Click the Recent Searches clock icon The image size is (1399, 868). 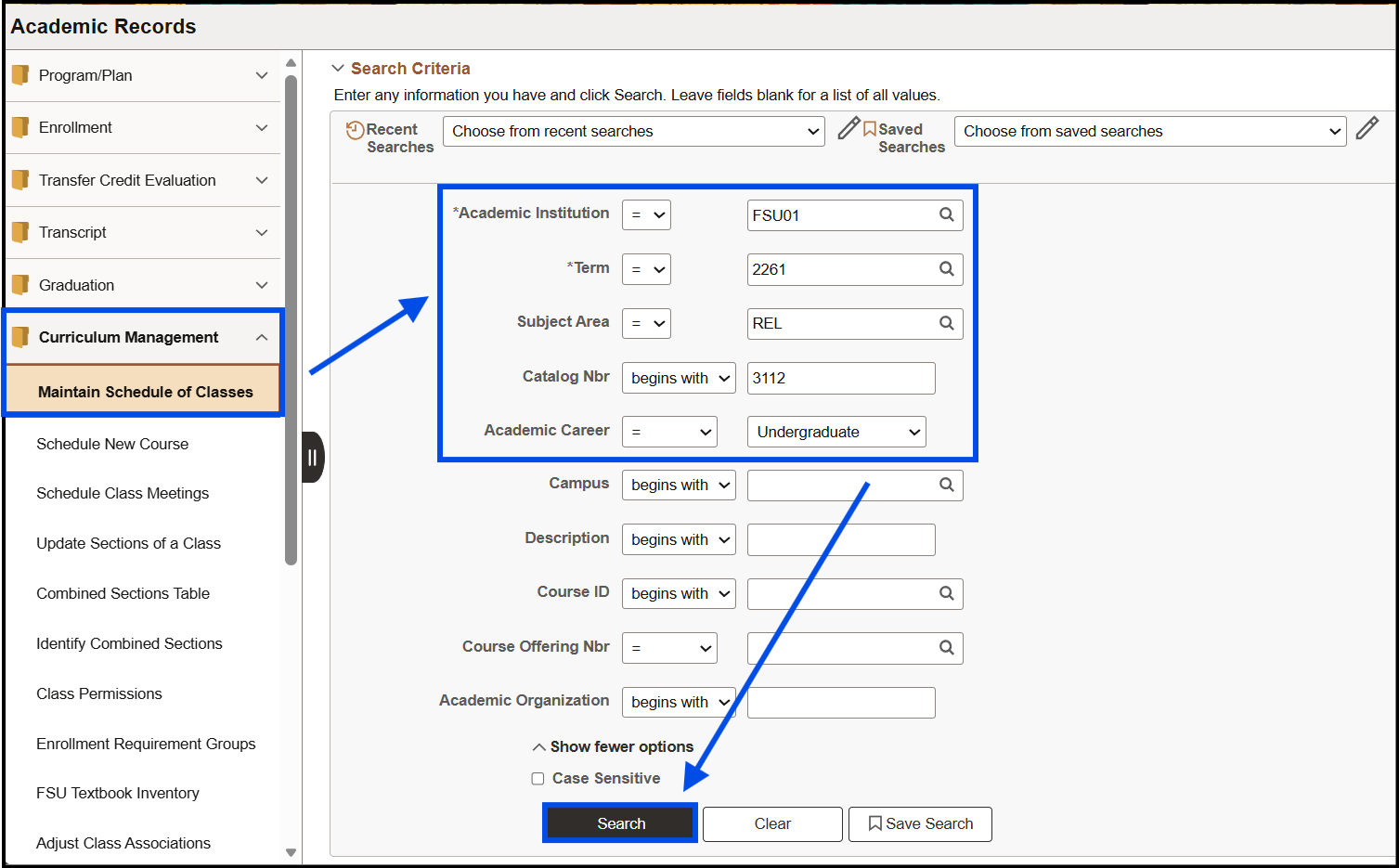click(356, 129)
